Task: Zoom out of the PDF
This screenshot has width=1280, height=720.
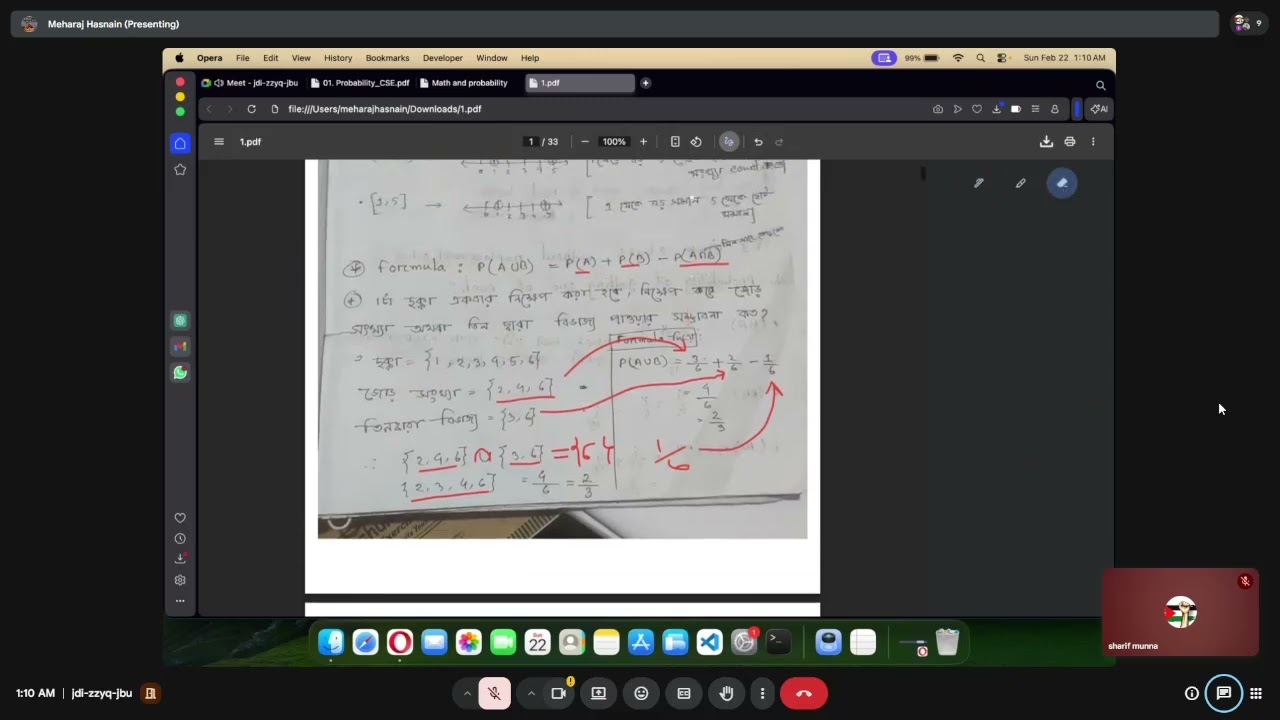Action: click(585, 142)
